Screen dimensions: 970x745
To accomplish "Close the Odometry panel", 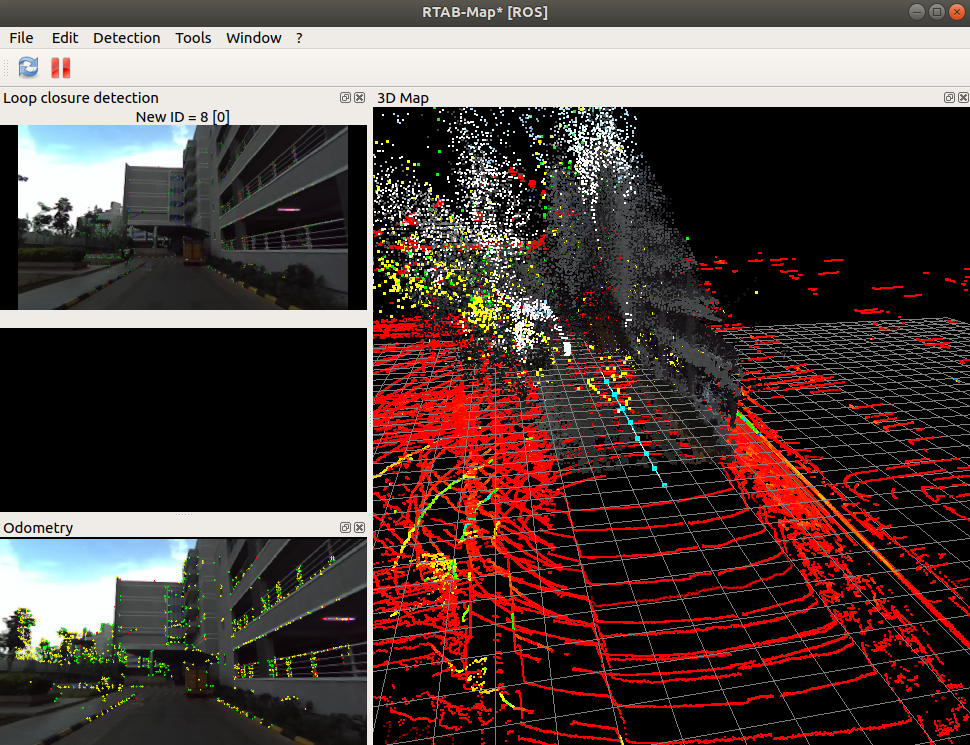I will (359, 528).
